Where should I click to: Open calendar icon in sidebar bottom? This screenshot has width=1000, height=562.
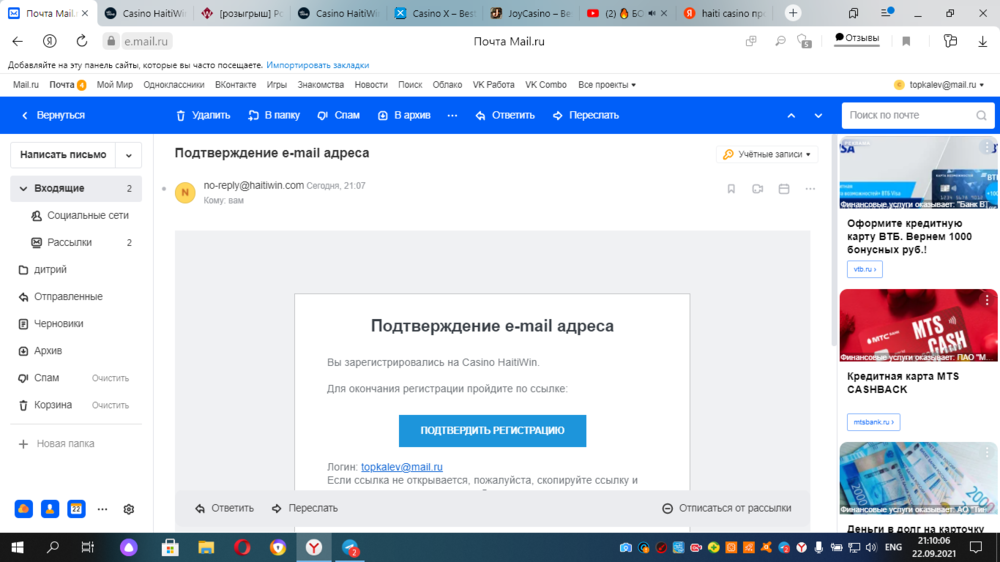[x=76, y=509]
